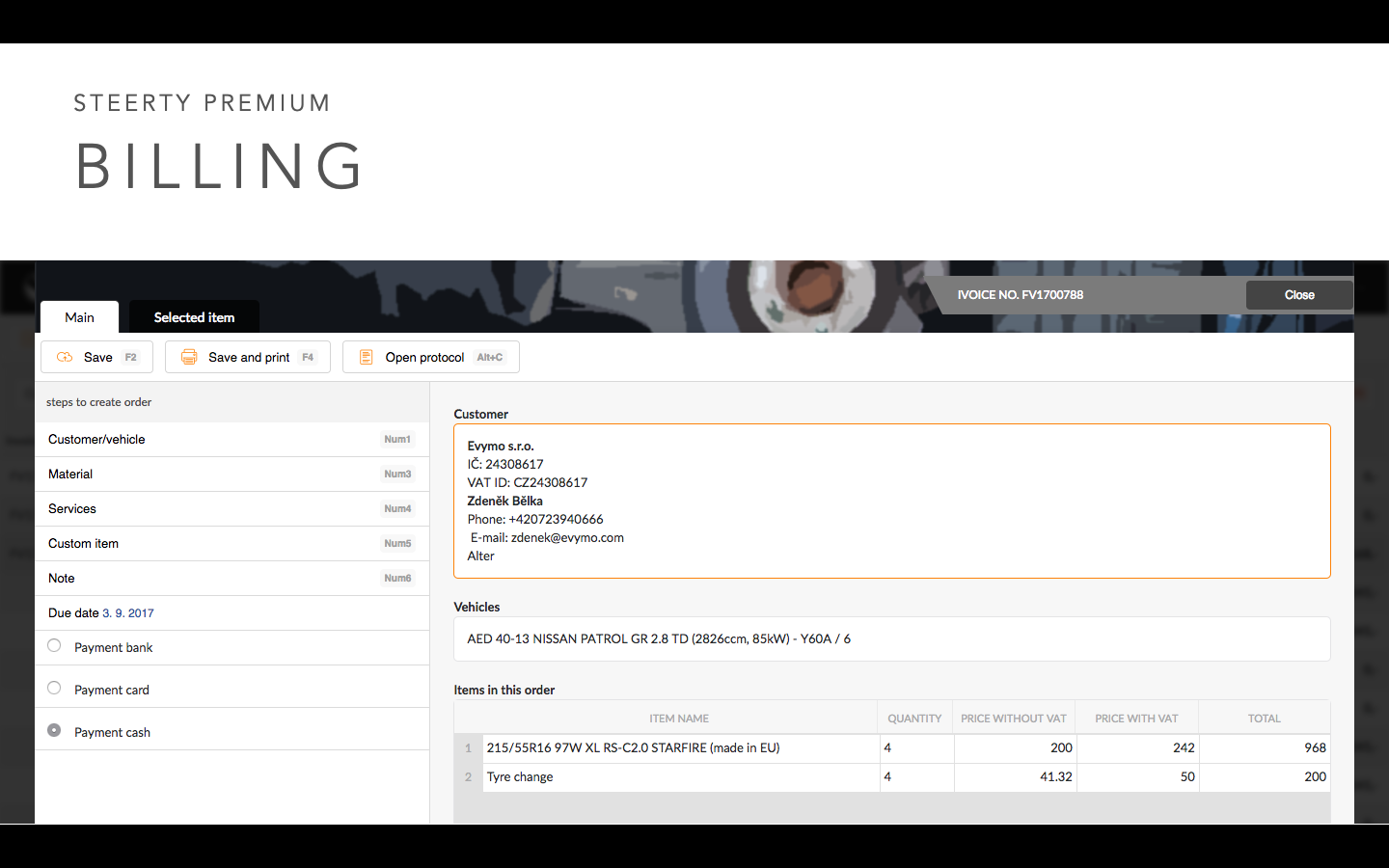Viewport: 1389px width, 868px height.
Task: Click the Save cloud icon
Action: click(x=65, y=357)
